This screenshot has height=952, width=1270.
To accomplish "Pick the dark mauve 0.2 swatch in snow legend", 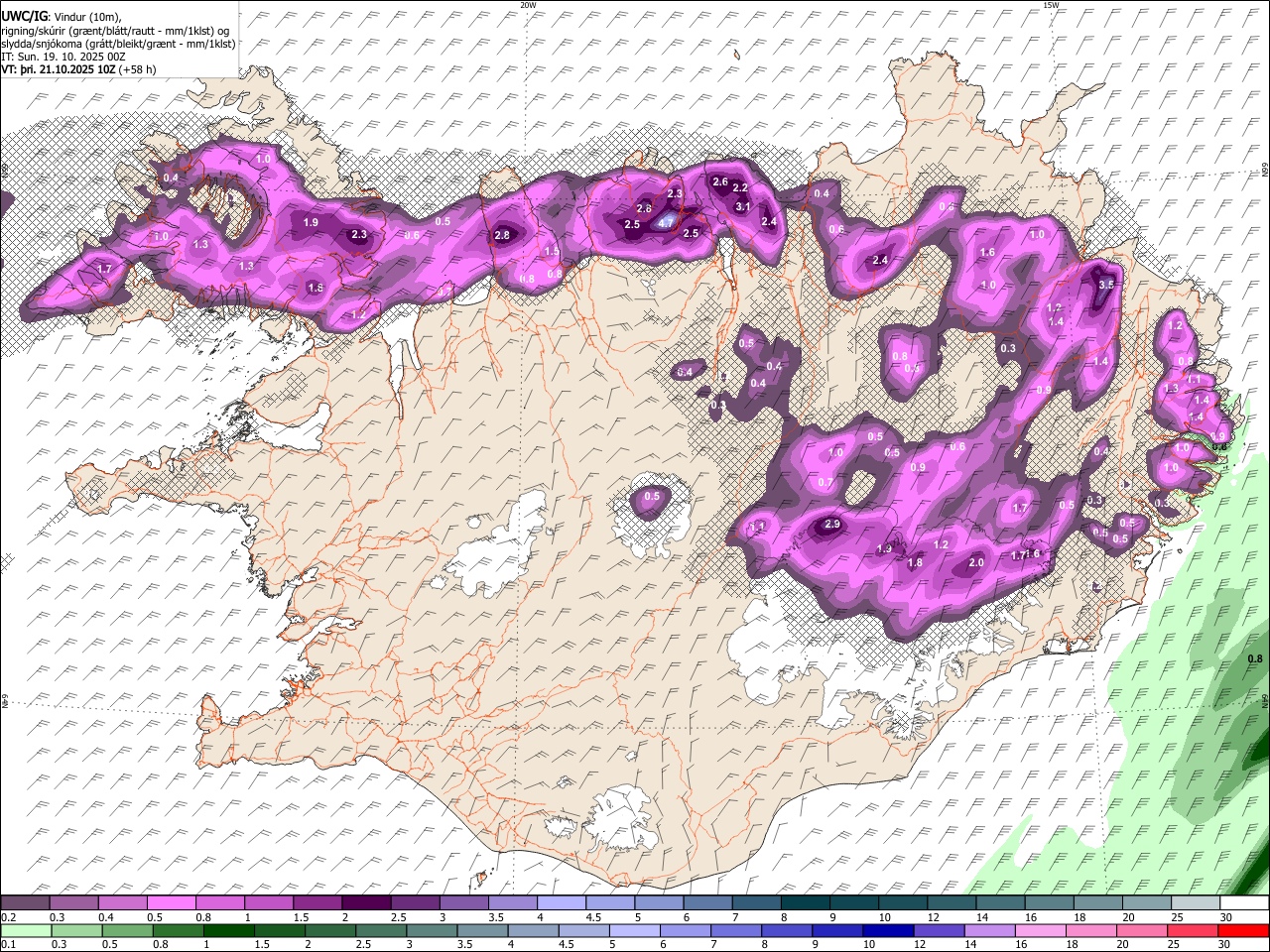I will pyautogui.click(x=24, y=902).
